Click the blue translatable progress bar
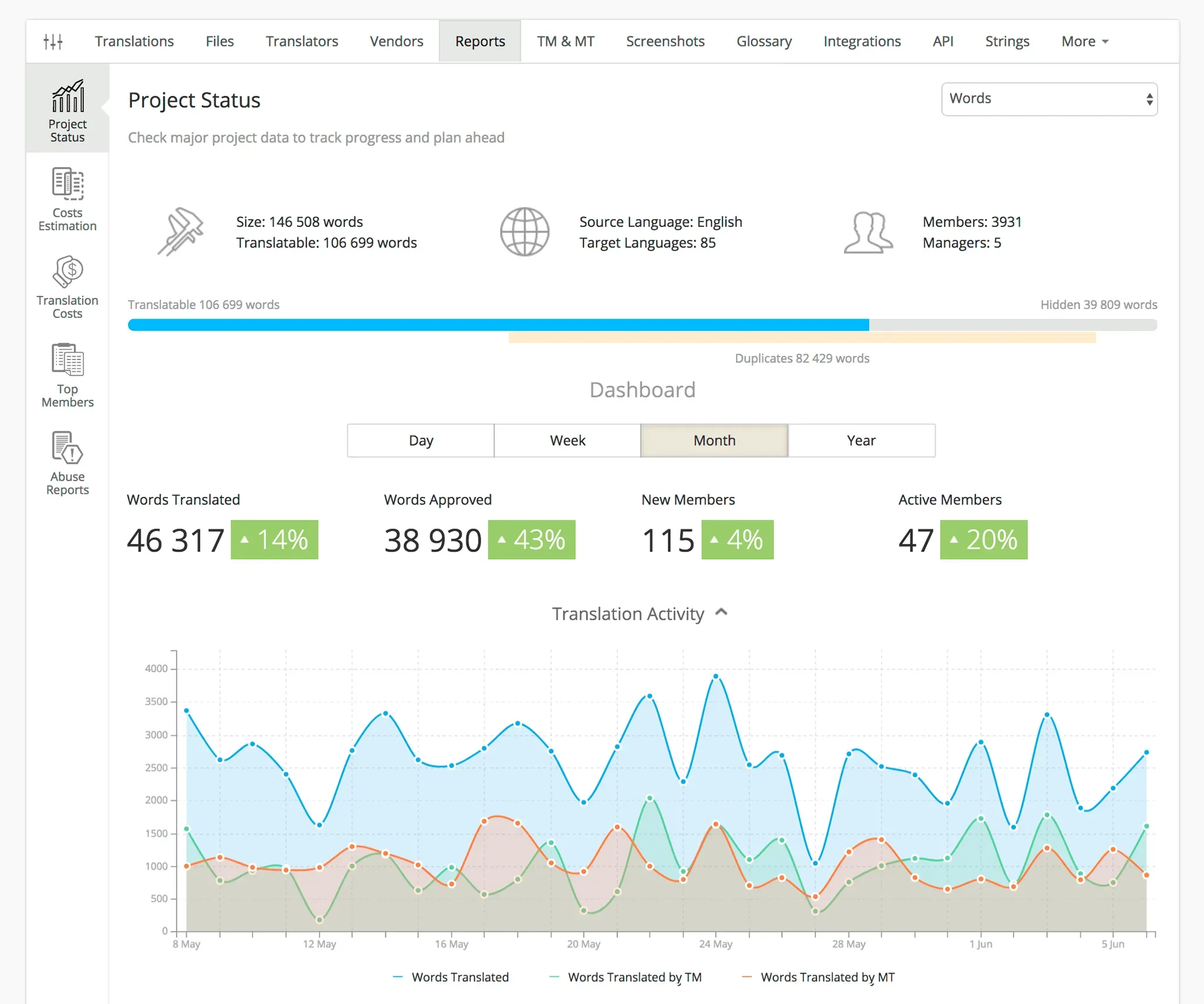 tap(498, 325)
